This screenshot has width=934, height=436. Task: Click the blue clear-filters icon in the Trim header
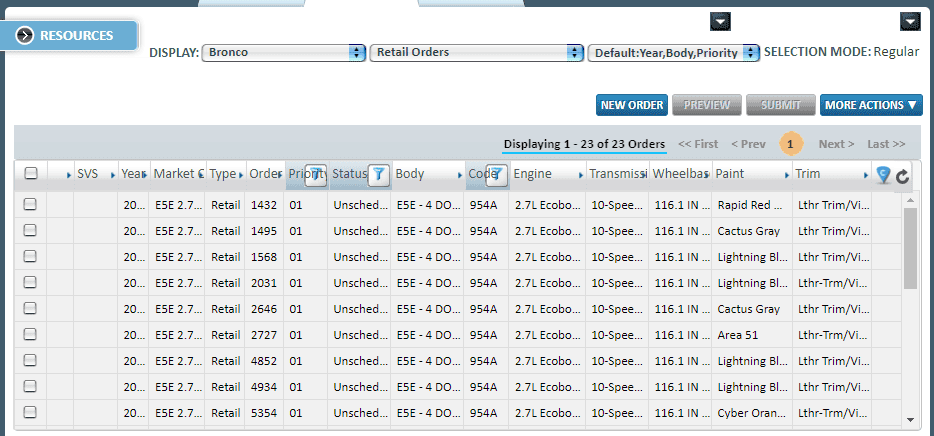pyautogui.click(x=884, y=175)
